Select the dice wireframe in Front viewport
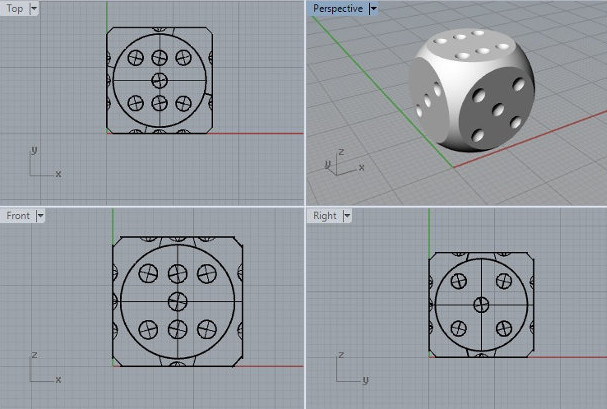Screen dimensions: 607x409 coord(178,301)
